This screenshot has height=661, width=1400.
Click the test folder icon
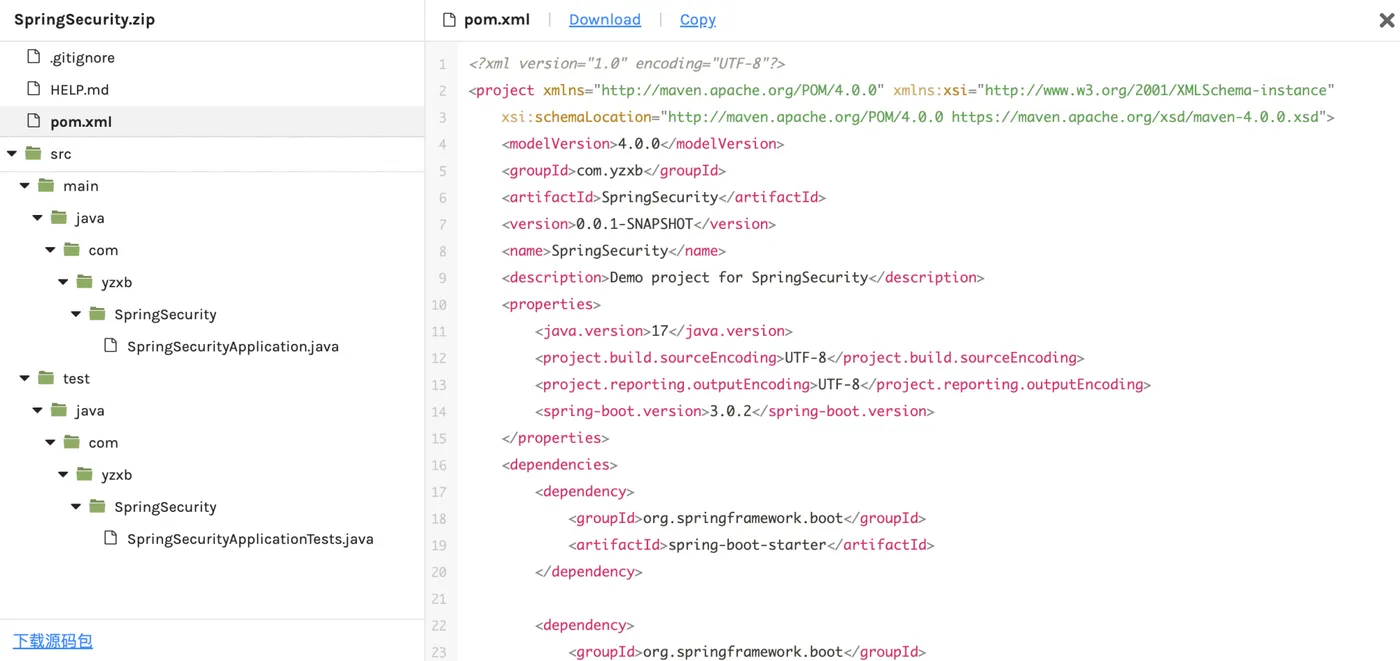click(46, 378)
